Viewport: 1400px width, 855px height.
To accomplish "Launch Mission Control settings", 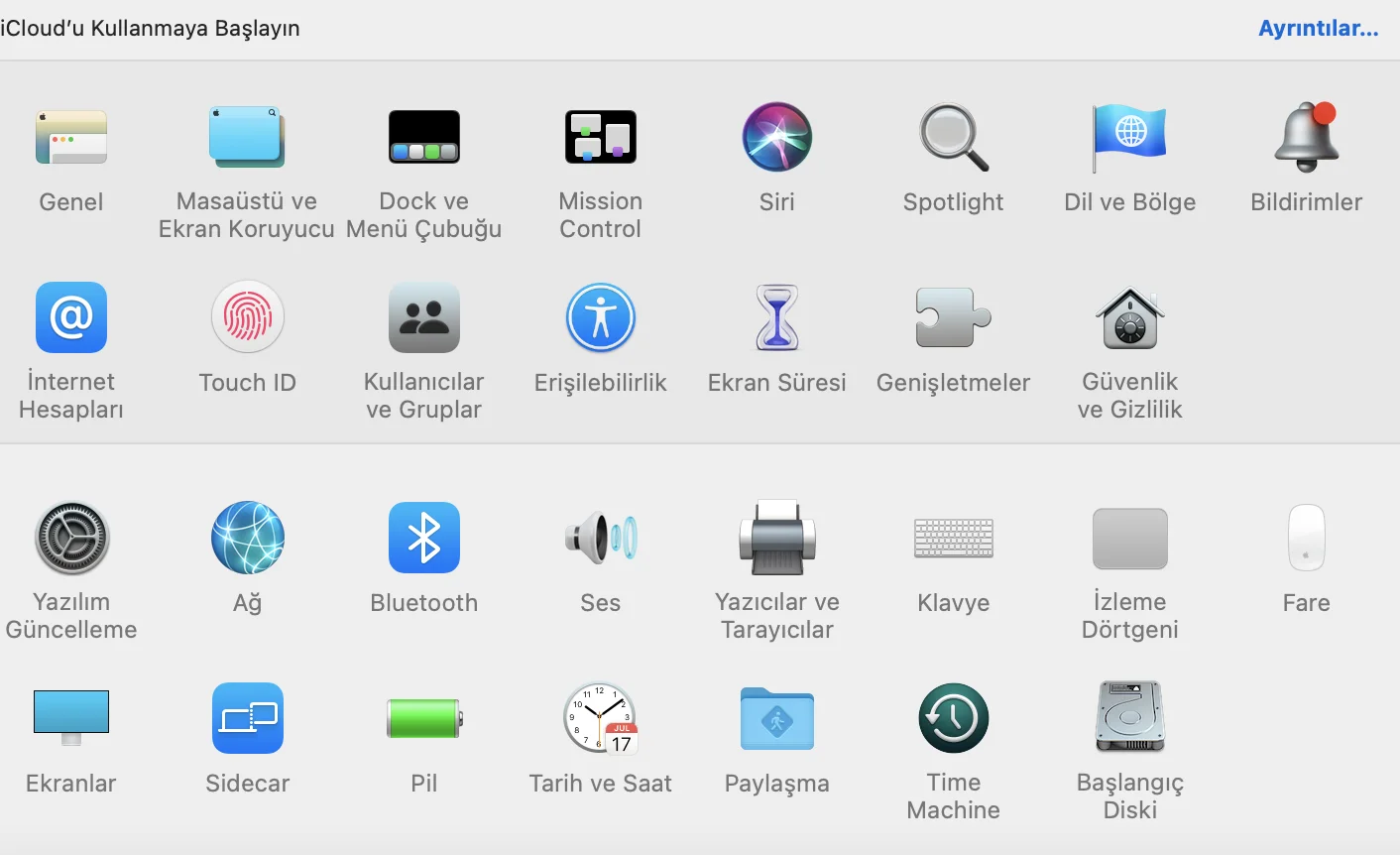I will point(601,138).
